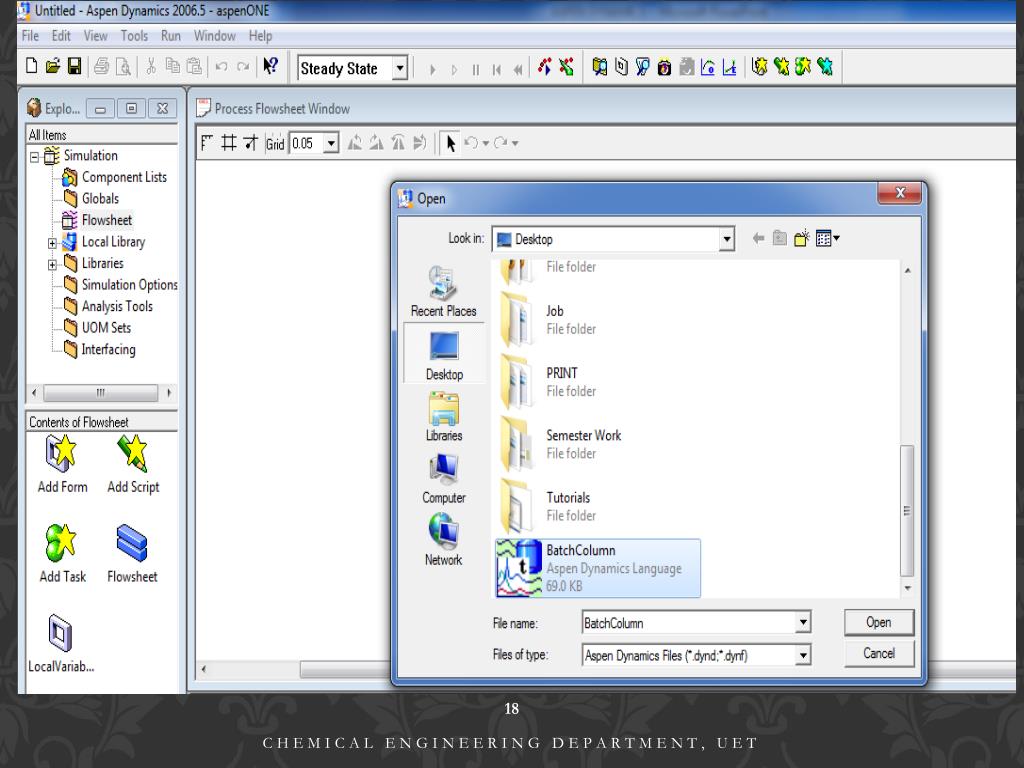Screen dimensions: 1024x768
Task: Click the file list vertical scrollbar thumb
Action: [x=907, y=511]
